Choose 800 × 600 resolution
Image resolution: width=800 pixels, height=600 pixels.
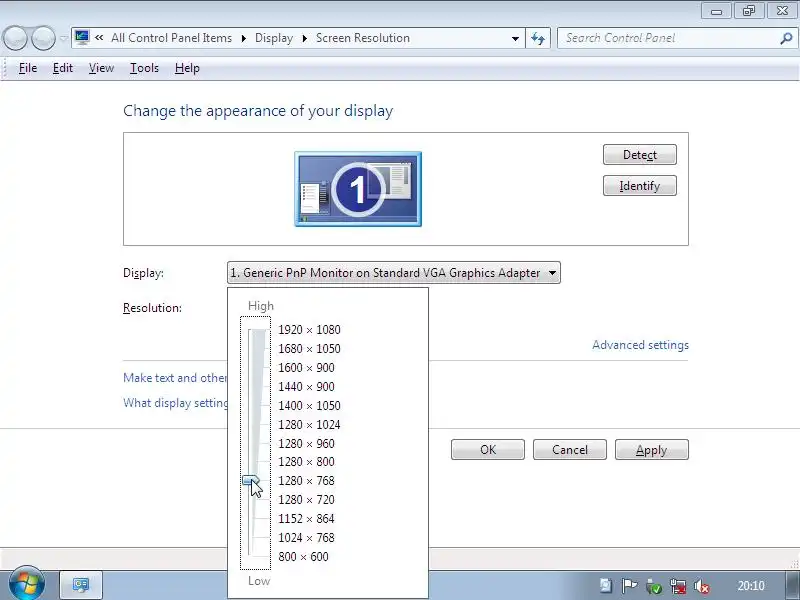coord(303,556)
